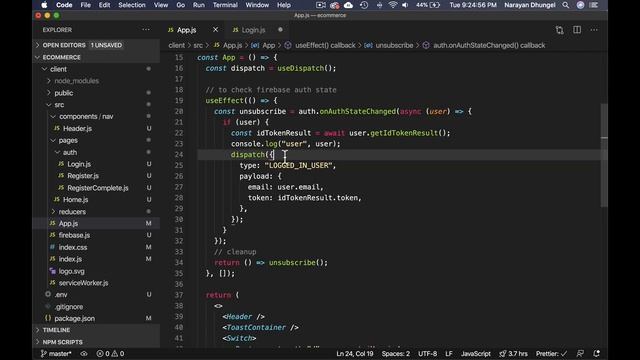Open Spotlight search icon
The width and height of the screenshot is (640, 360).
point(566,5)
